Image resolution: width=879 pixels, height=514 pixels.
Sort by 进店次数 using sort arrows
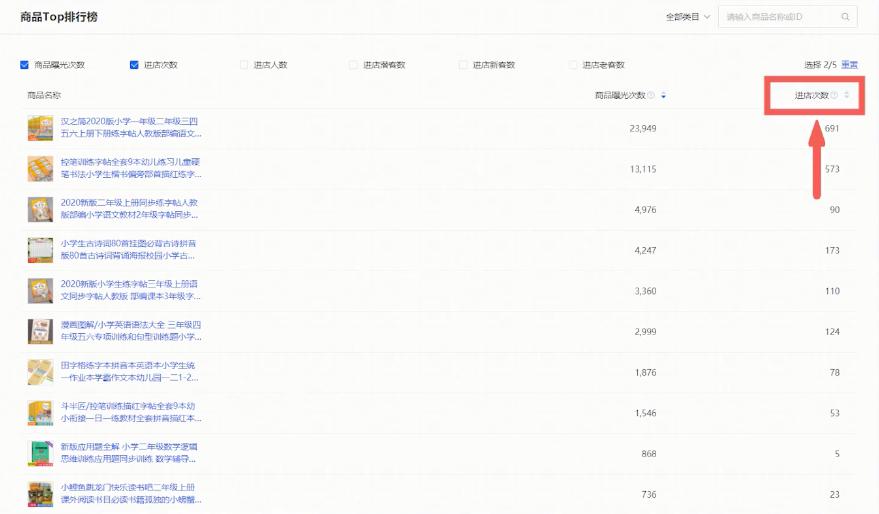pos(846,95)
